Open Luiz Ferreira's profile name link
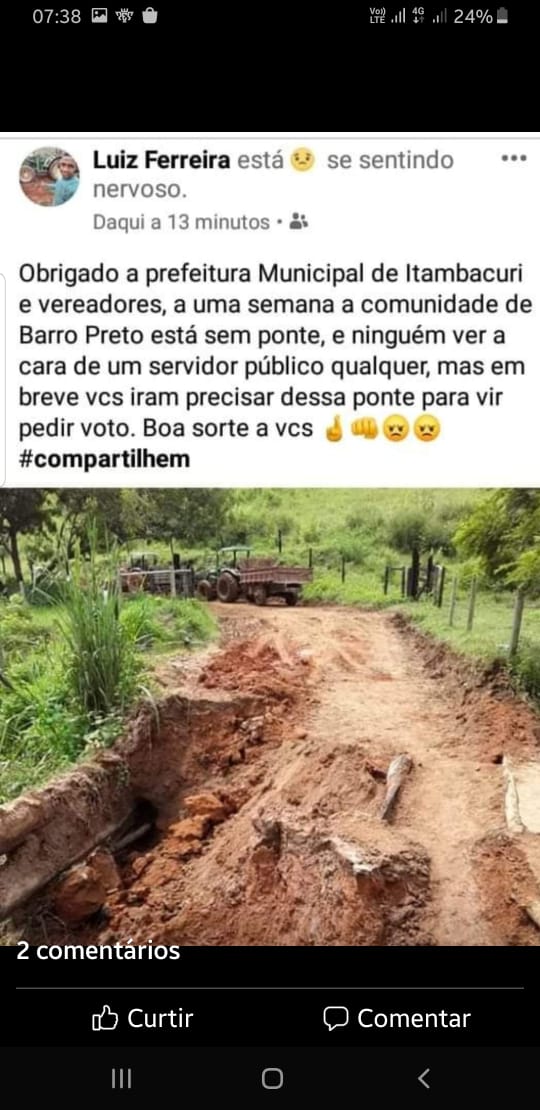Screen dimensions: 540x1110 point(161,161)
